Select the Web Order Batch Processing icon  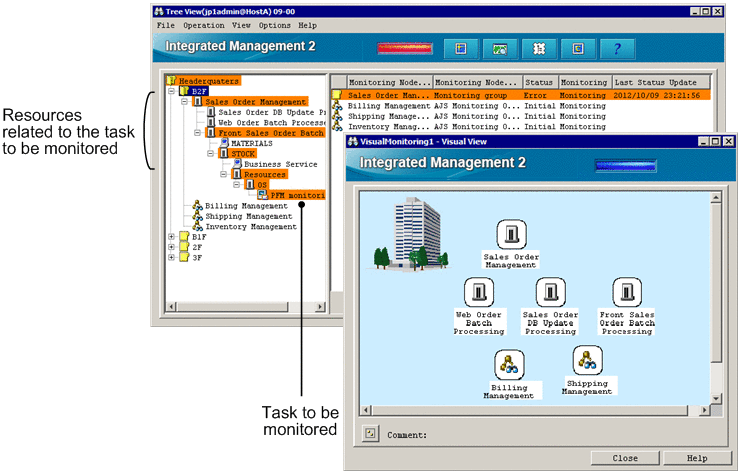pyautogui.click(x=478, y=292)
